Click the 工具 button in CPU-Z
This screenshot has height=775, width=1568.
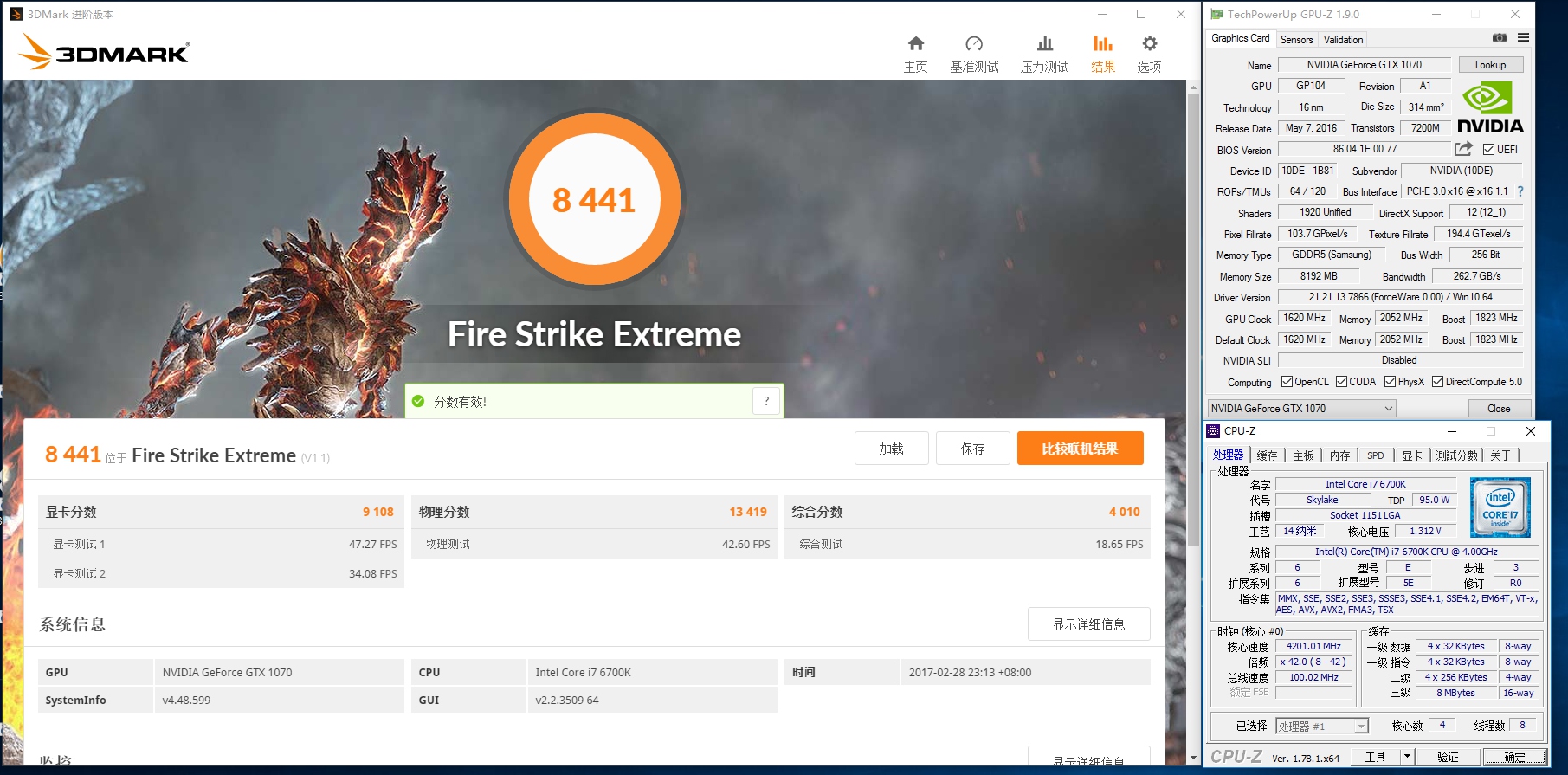pyautogui.click(x=1376, y=757)
